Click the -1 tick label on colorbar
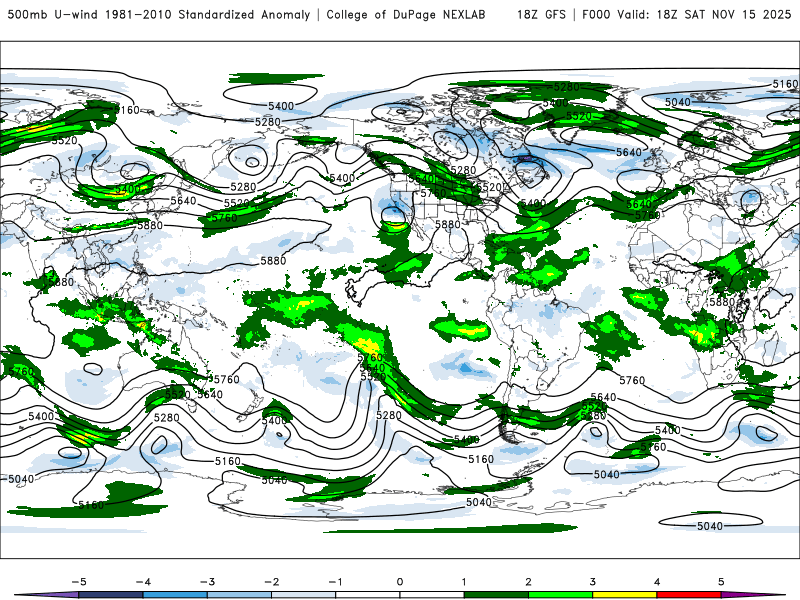 pyautogui.click(x=335, y=582)
